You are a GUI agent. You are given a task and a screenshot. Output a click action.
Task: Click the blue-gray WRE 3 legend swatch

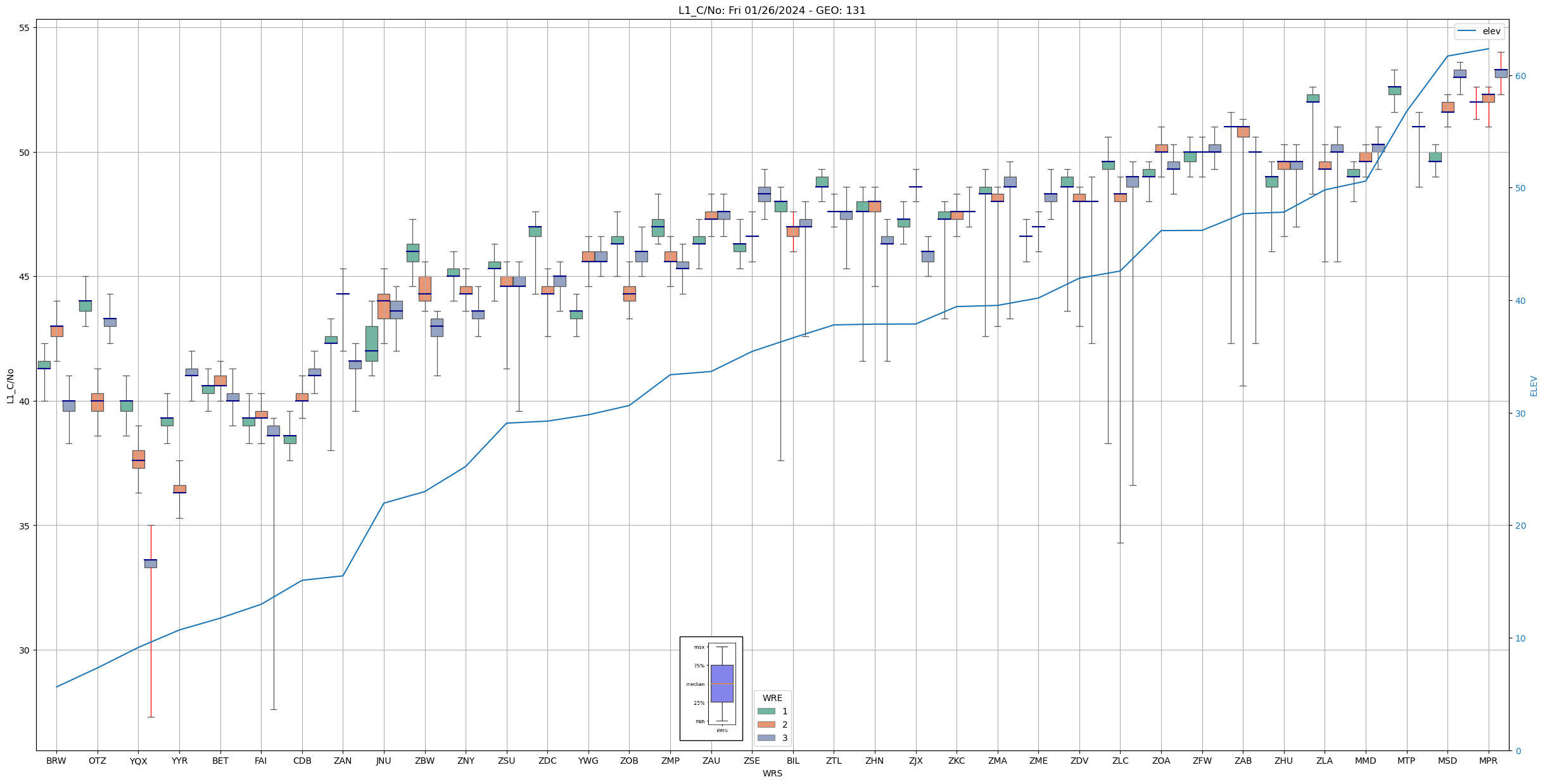(766, 738)
